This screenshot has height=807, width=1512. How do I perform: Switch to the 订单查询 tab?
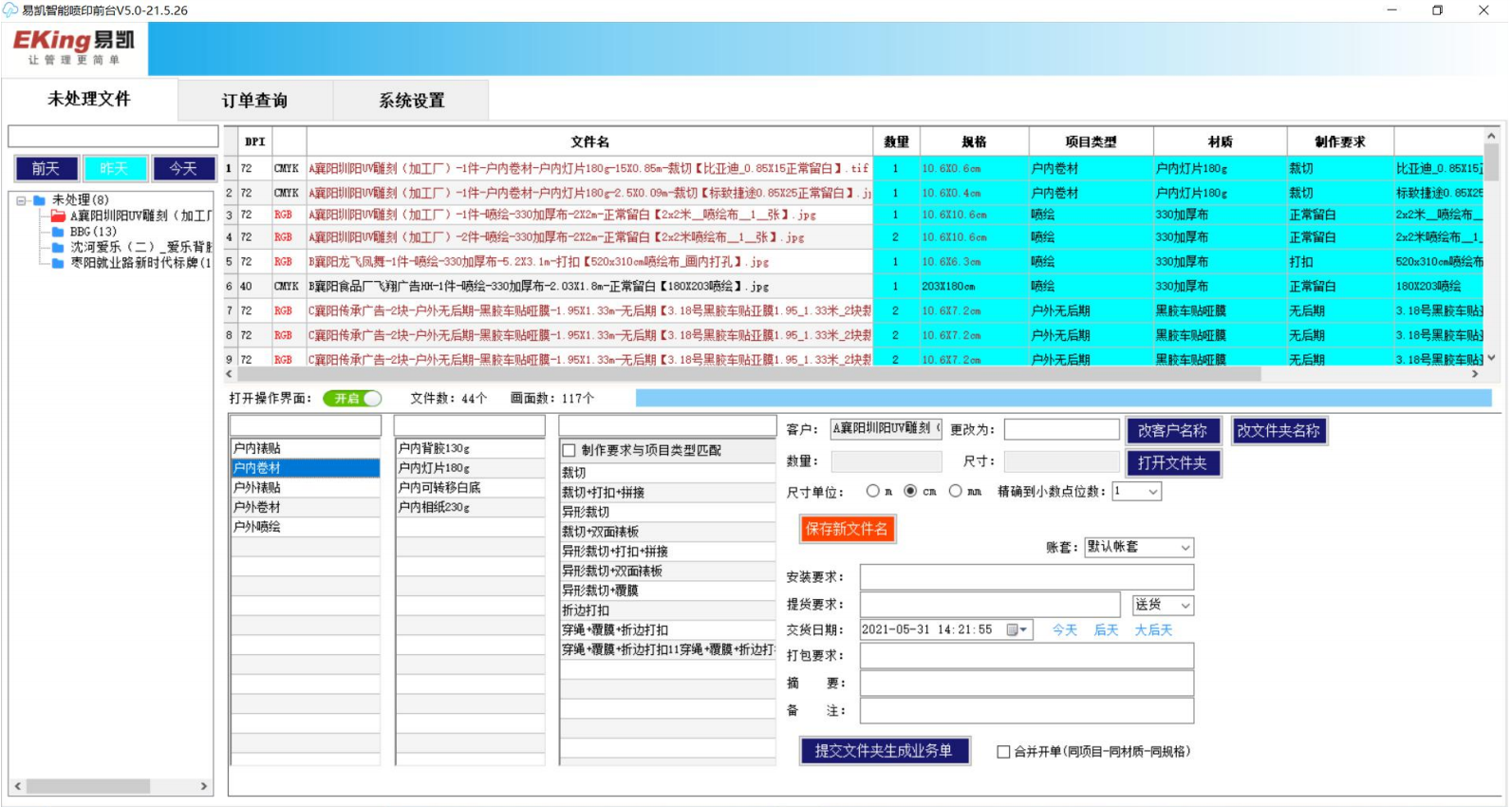tap(254, 101)
